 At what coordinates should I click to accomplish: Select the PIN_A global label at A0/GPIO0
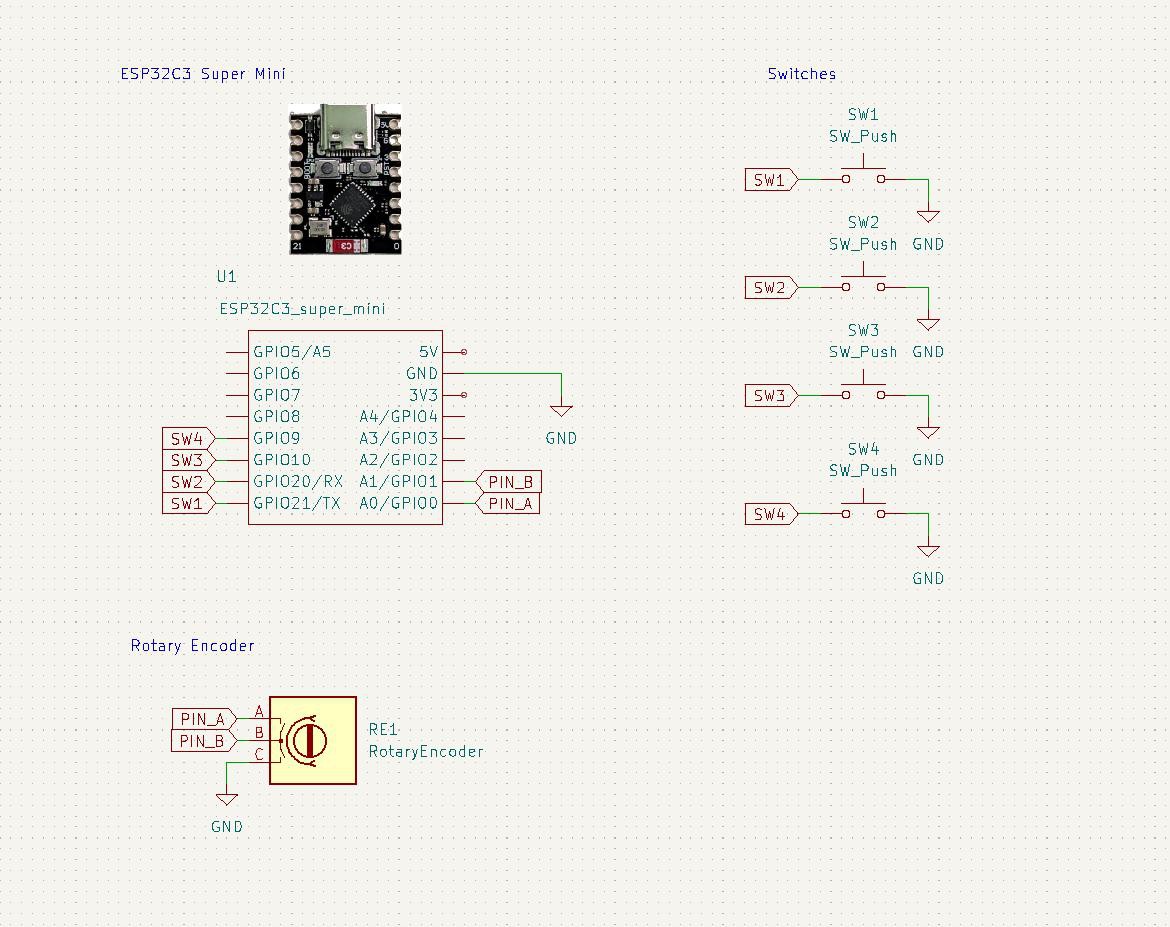[x=507, y=503]
